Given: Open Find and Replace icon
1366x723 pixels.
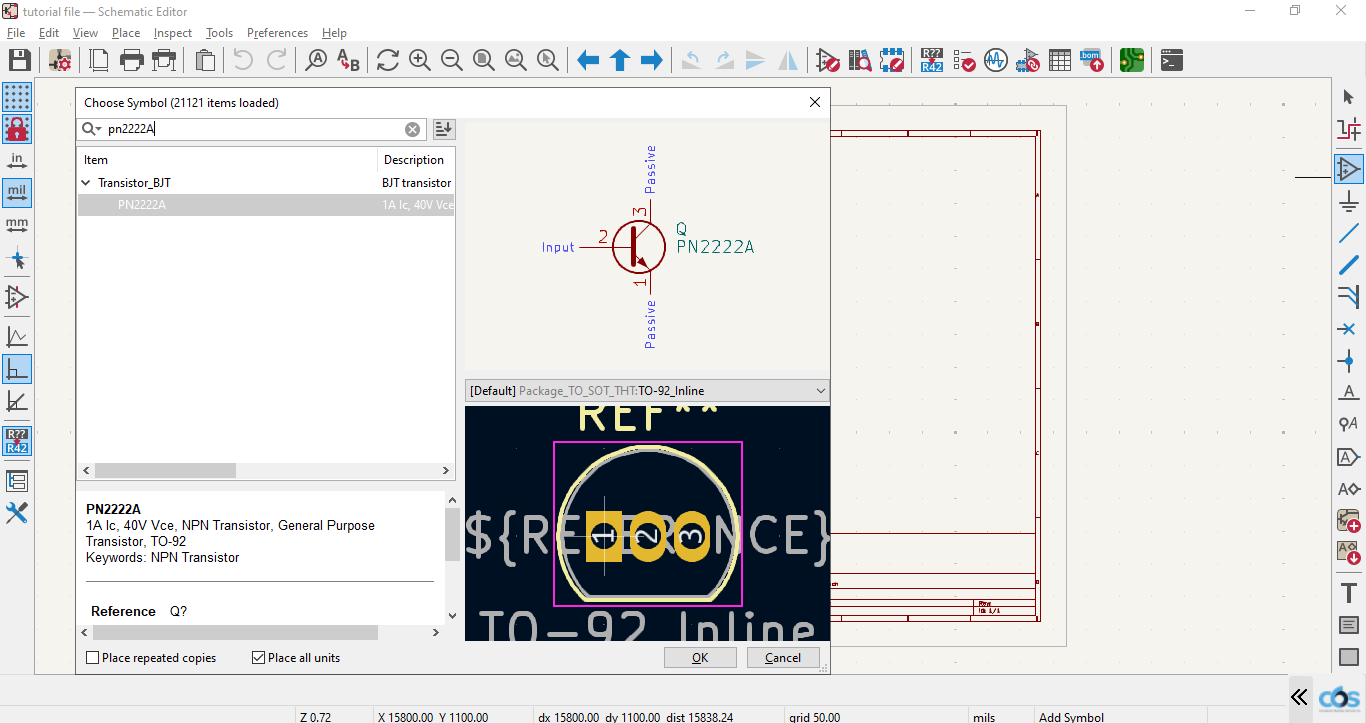Looking at the screenshot, I should point(348,60).
